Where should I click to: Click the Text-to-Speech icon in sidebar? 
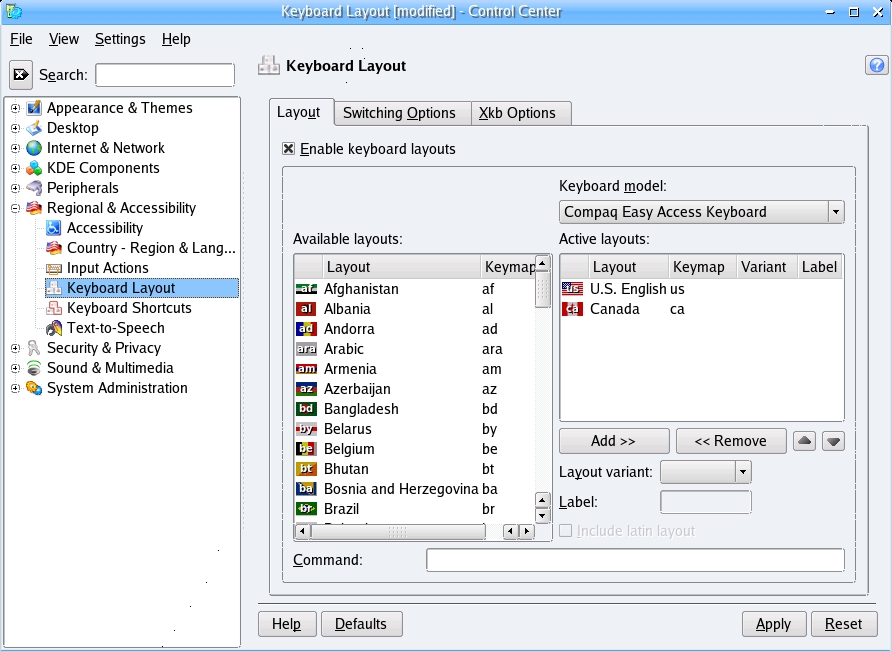54,328
